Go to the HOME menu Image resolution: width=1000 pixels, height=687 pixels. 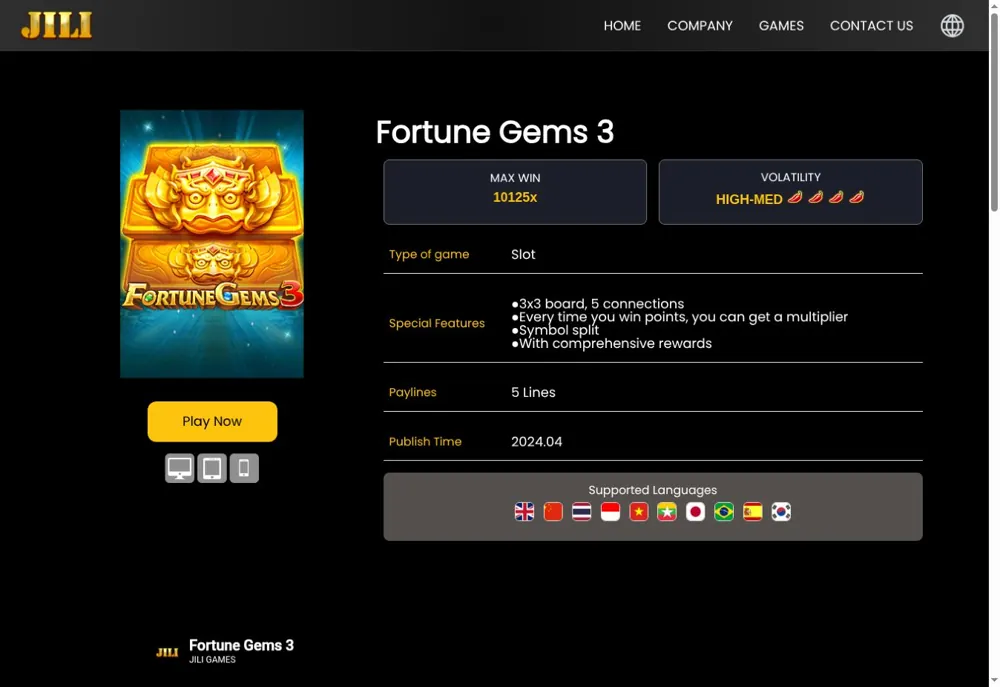coord(622,26)
